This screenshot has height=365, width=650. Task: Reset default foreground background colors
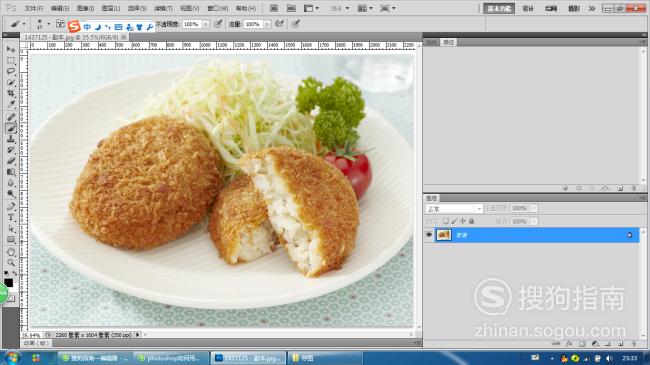(x=6, y=274)
